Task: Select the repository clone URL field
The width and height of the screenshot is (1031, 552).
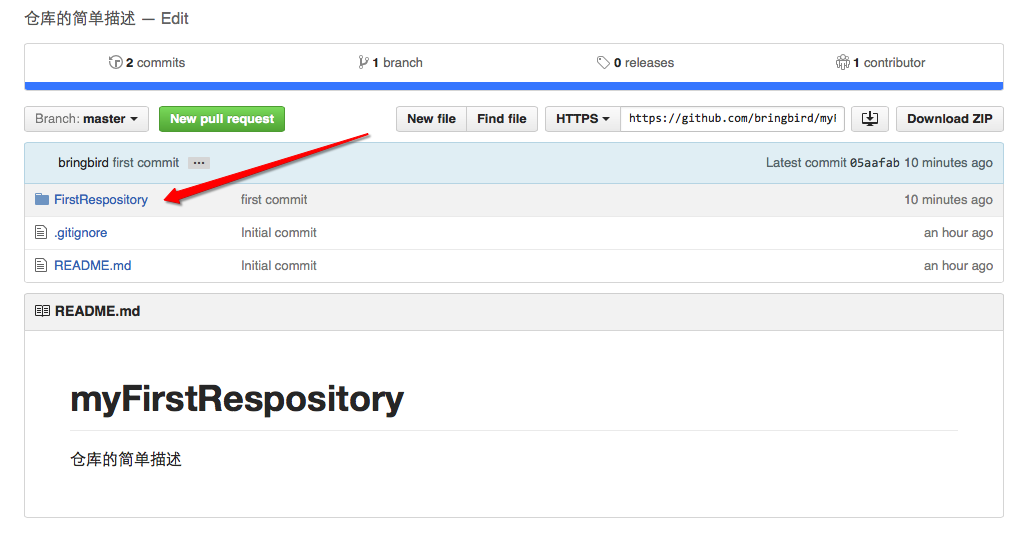Action: [x=732, y=119]
